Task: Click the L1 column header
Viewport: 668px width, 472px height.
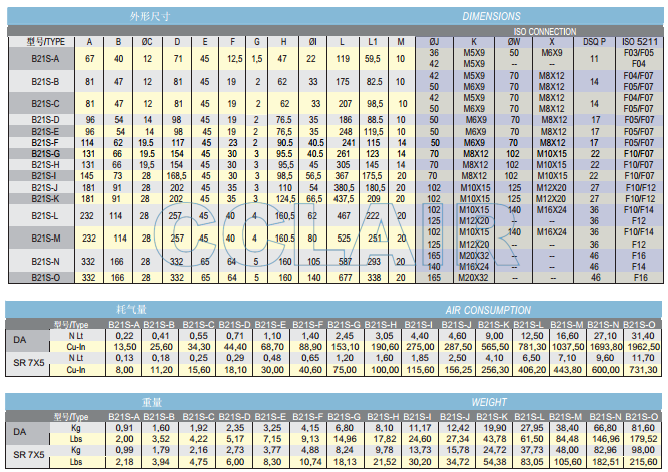Action: pyautogui.click(x=373, y=42)
